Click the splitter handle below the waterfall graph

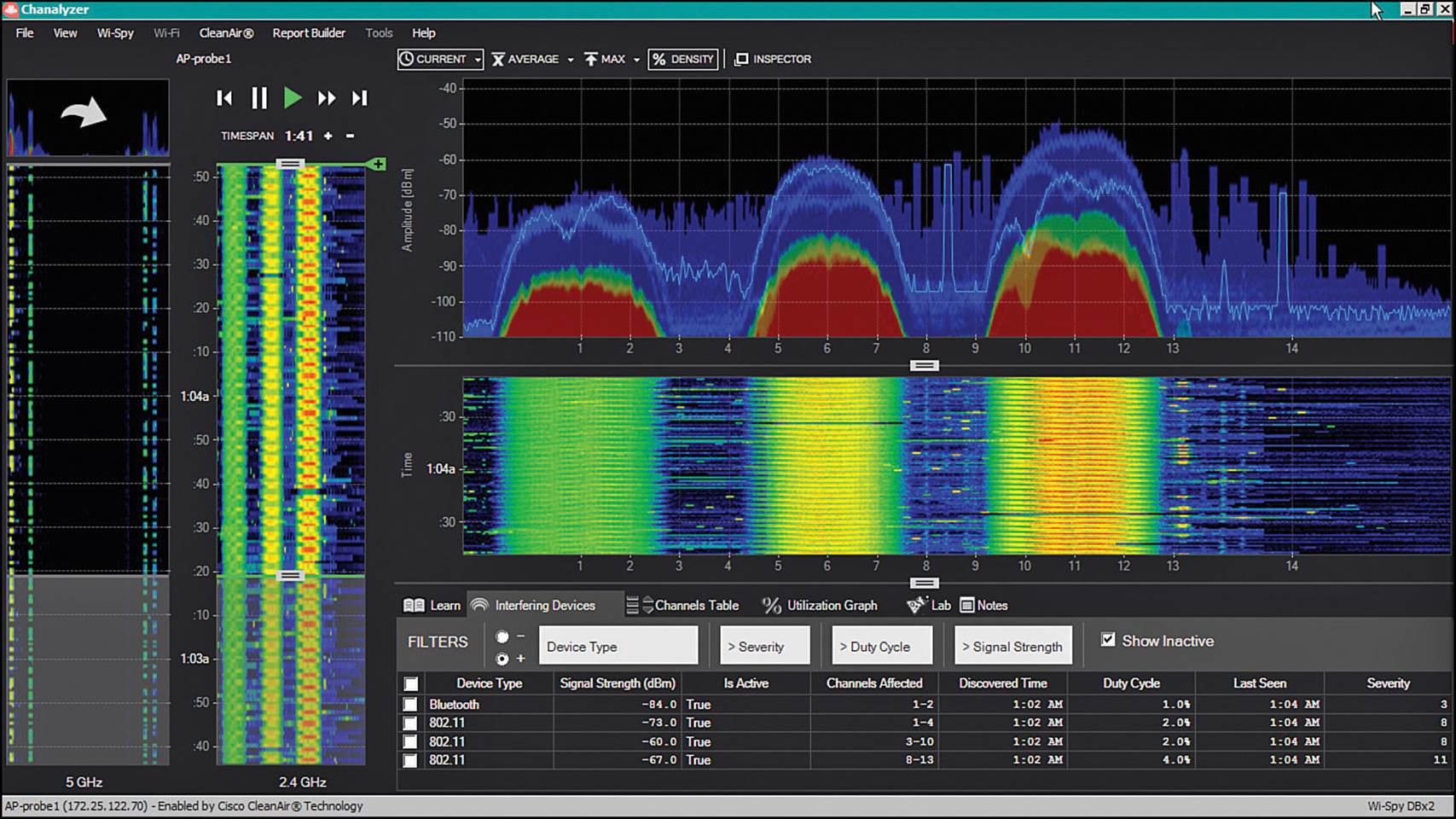pyautogui.click(x=925, y=584)
